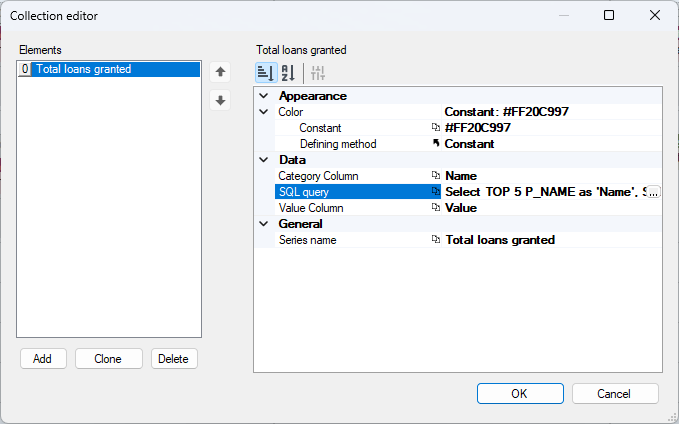Add a new element
The height and width of the screenshot is (424, 679).
click(43, 359)
